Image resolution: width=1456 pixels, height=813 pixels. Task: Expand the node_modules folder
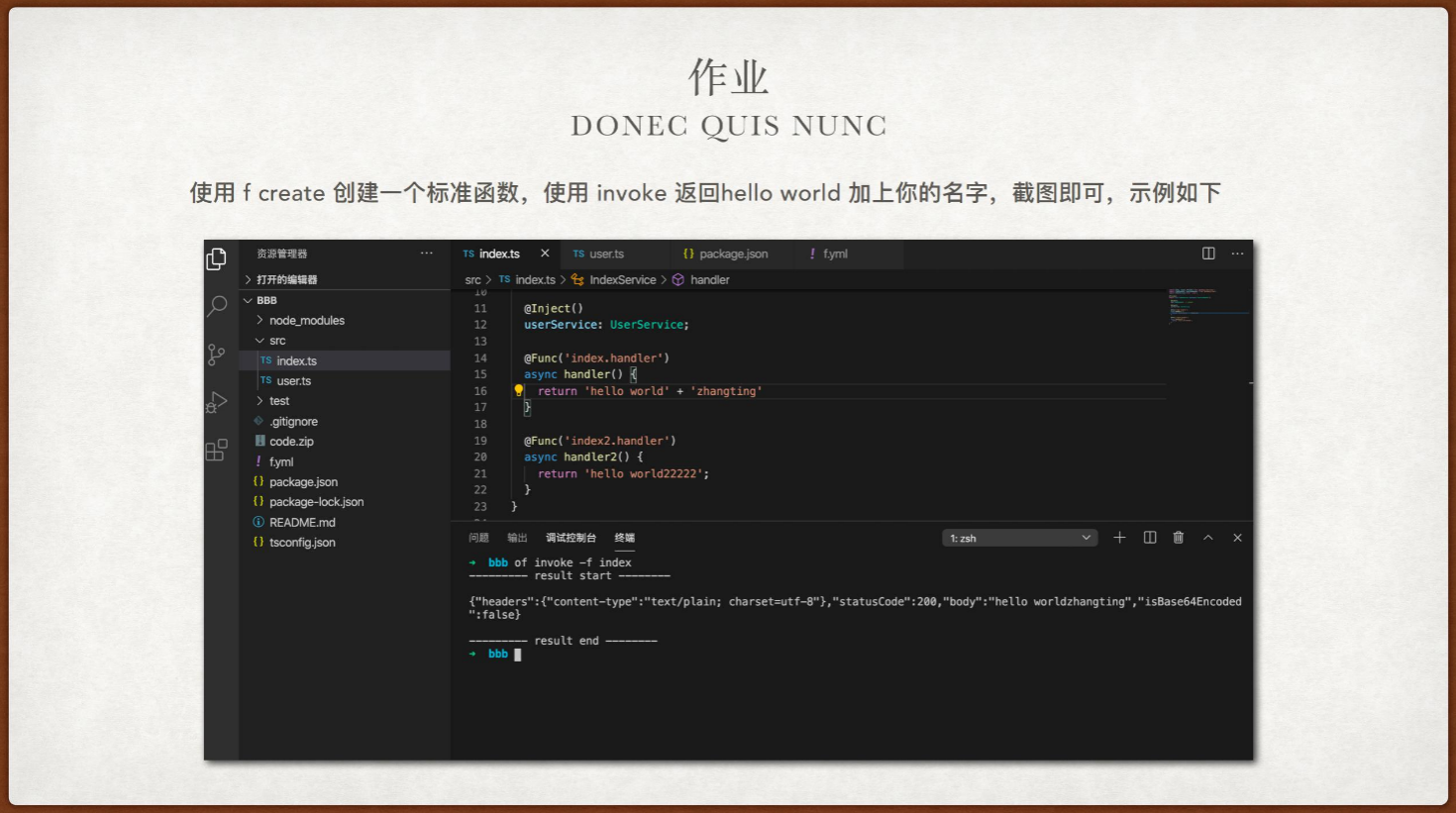pyautogui.click(x=306, y=321)
